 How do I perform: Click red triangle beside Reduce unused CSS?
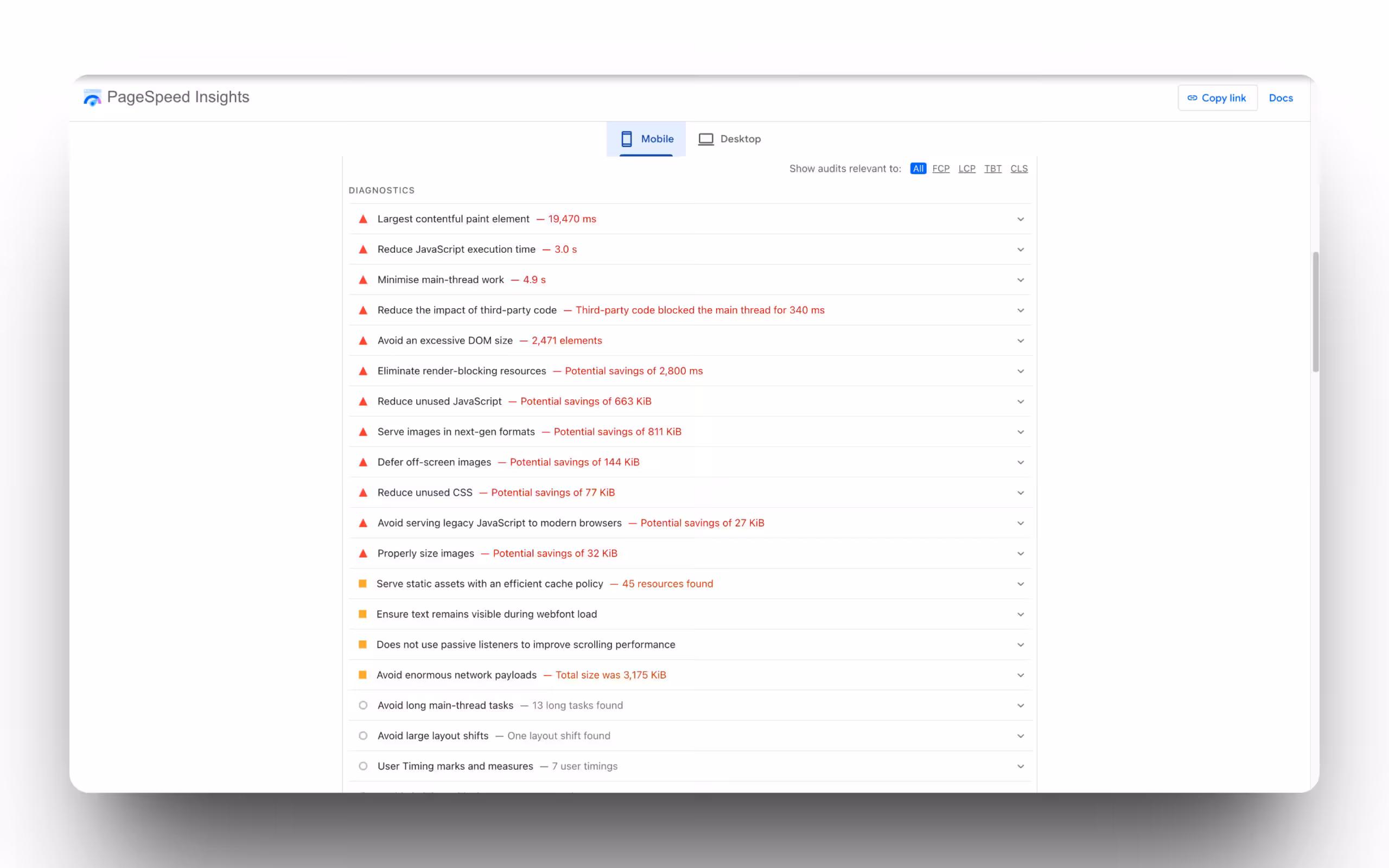pos(363,493)
